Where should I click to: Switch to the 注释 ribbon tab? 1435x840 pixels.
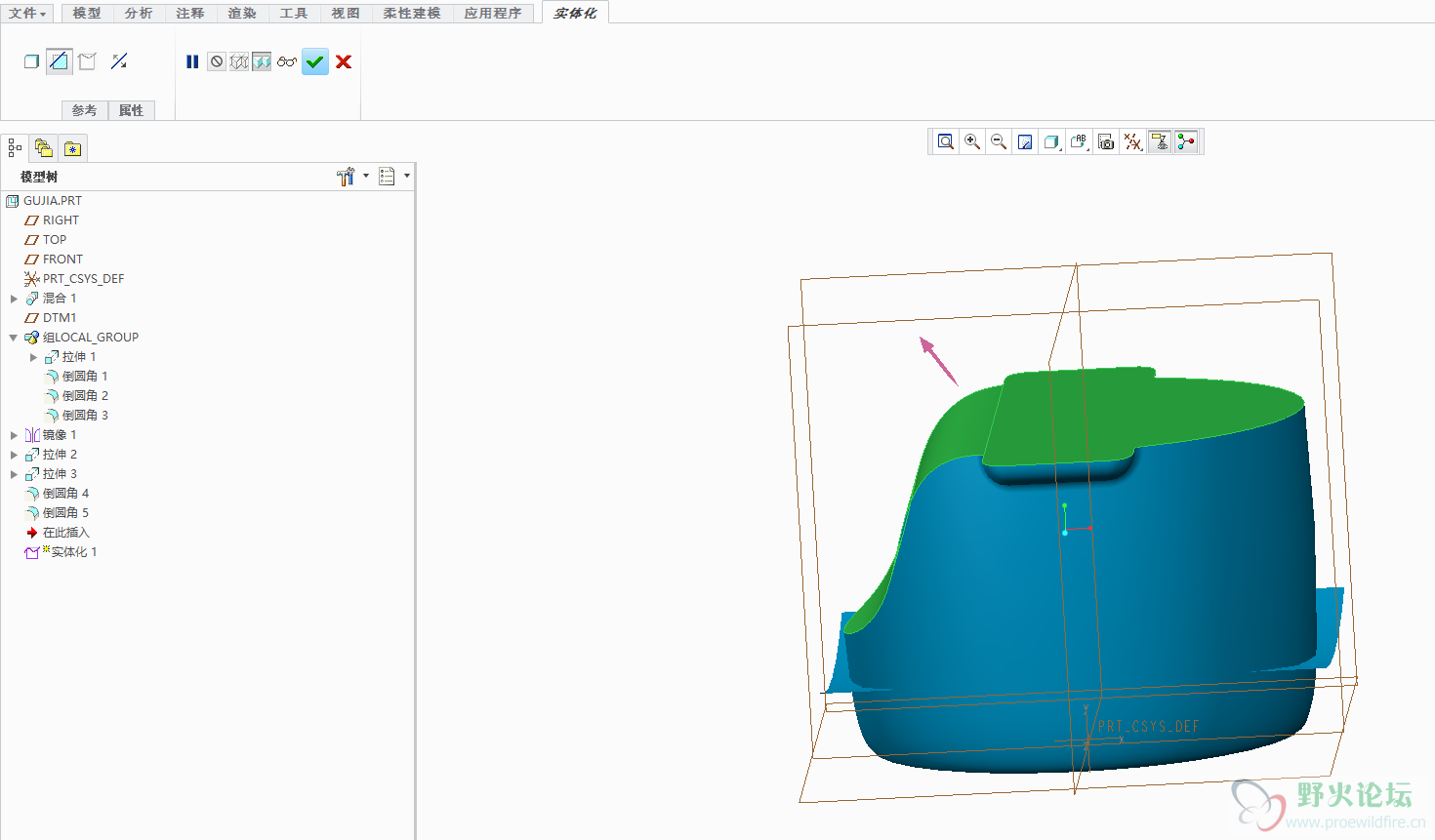190,13
